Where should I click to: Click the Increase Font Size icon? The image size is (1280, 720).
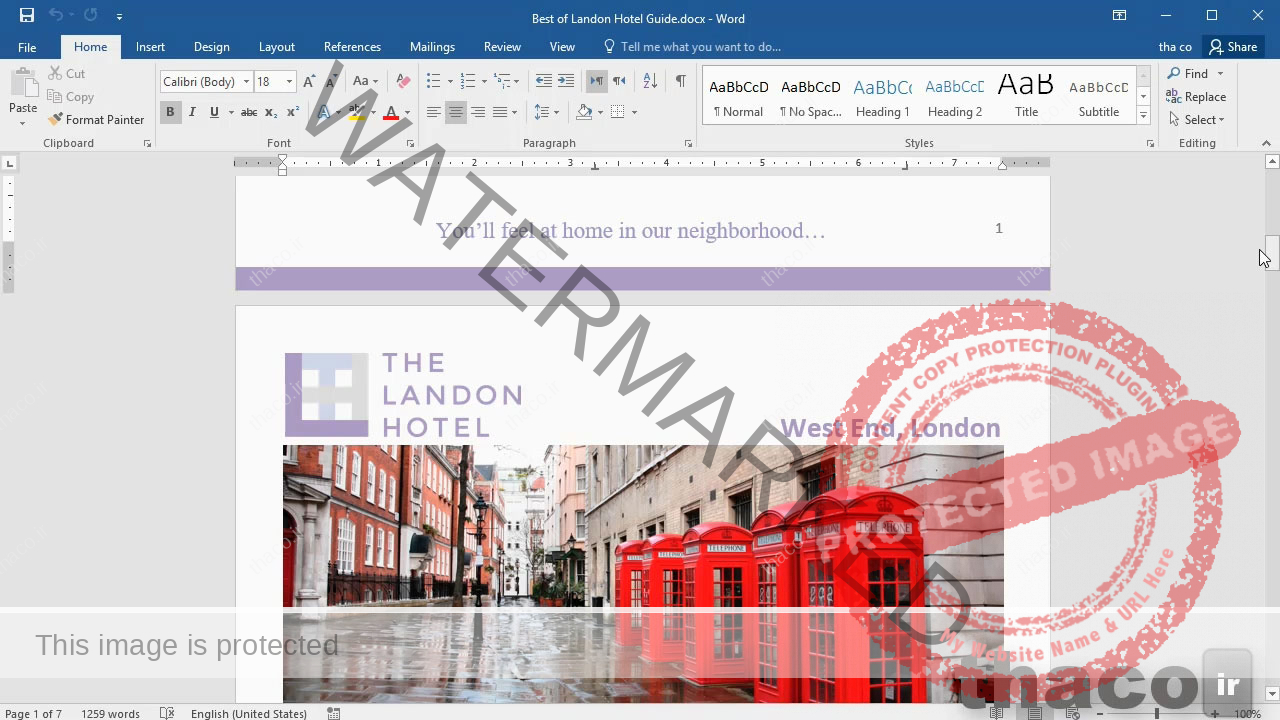click(309, 81)
